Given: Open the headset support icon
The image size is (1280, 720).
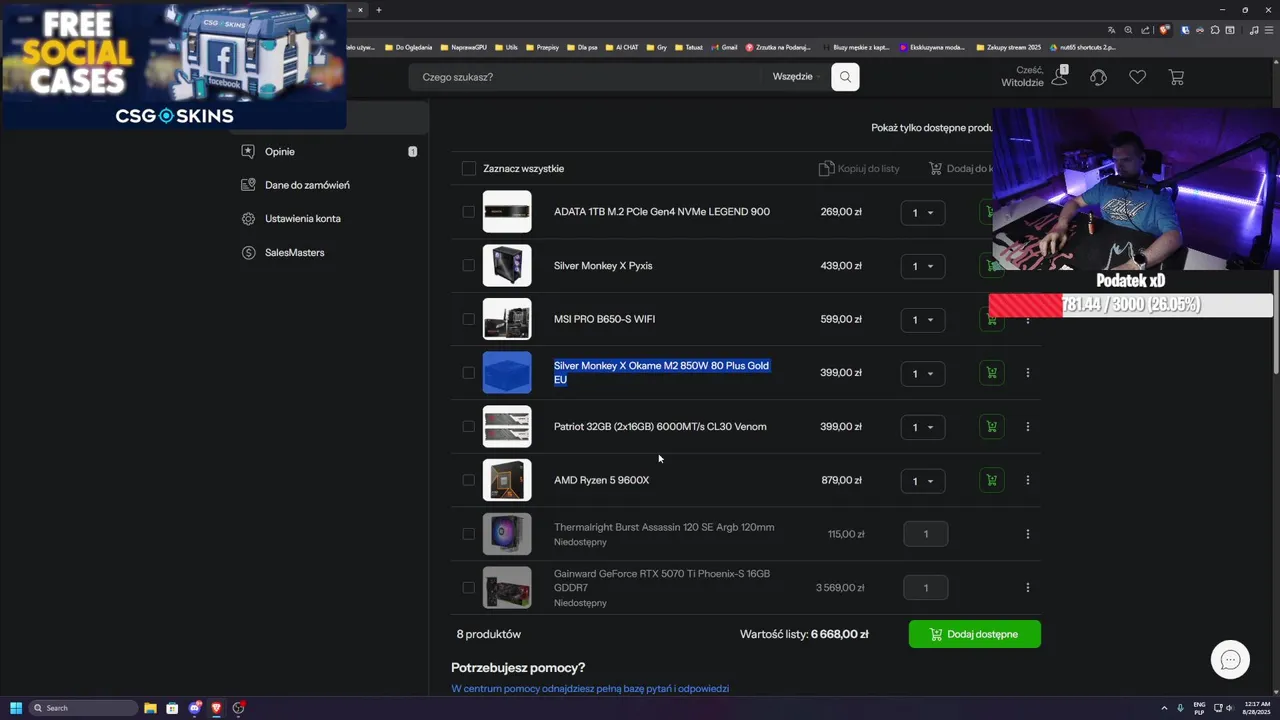Looking at the screenshot, I should coord(1098,77).
